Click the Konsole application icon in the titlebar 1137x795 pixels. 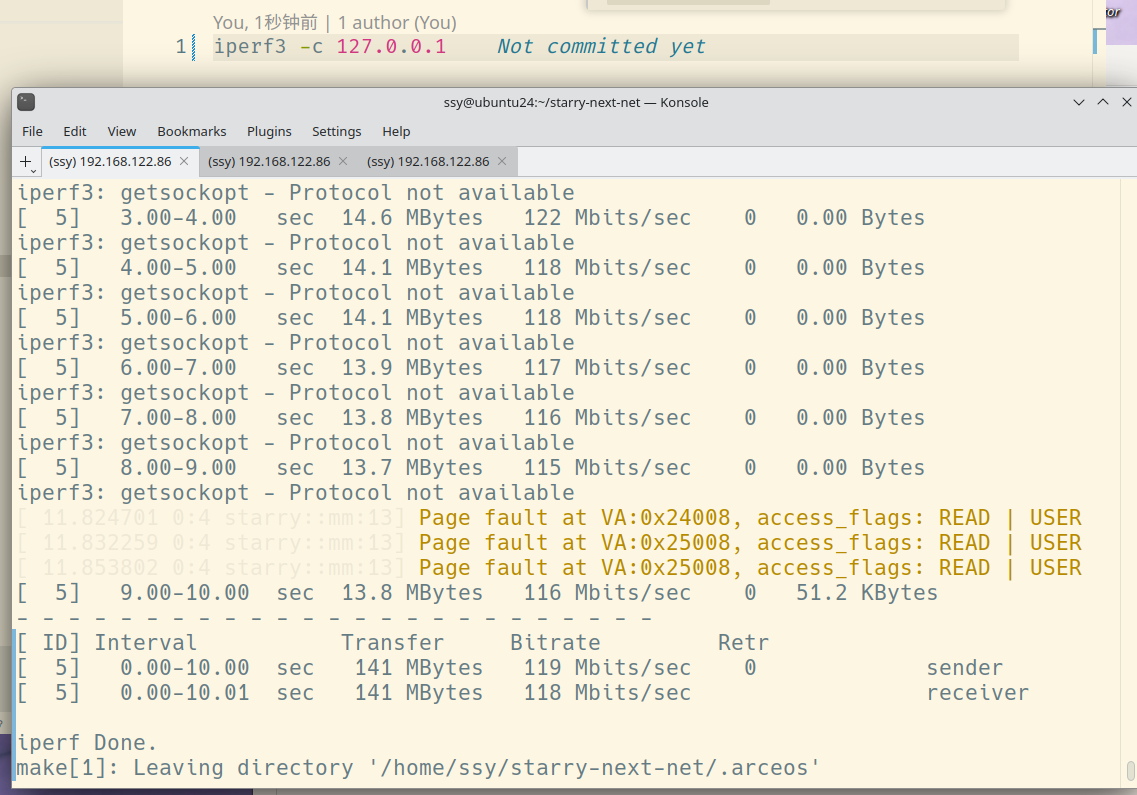(24, 101)
